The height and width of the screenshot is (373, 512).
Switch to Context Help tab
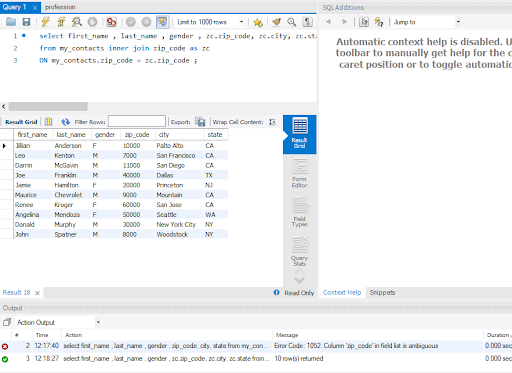pyautogui.click(x=342, y=293)
